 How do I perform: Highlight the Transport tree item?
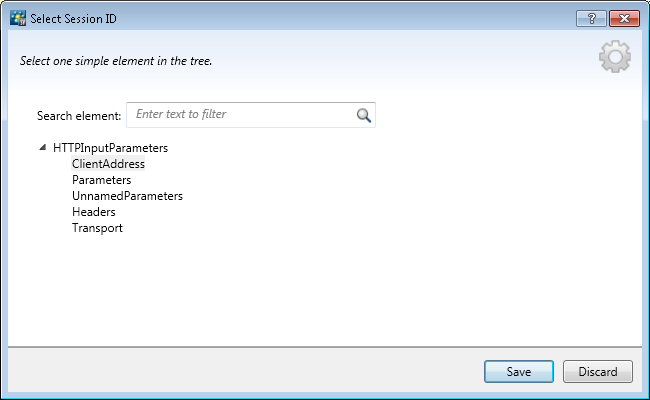pos(97,228)
